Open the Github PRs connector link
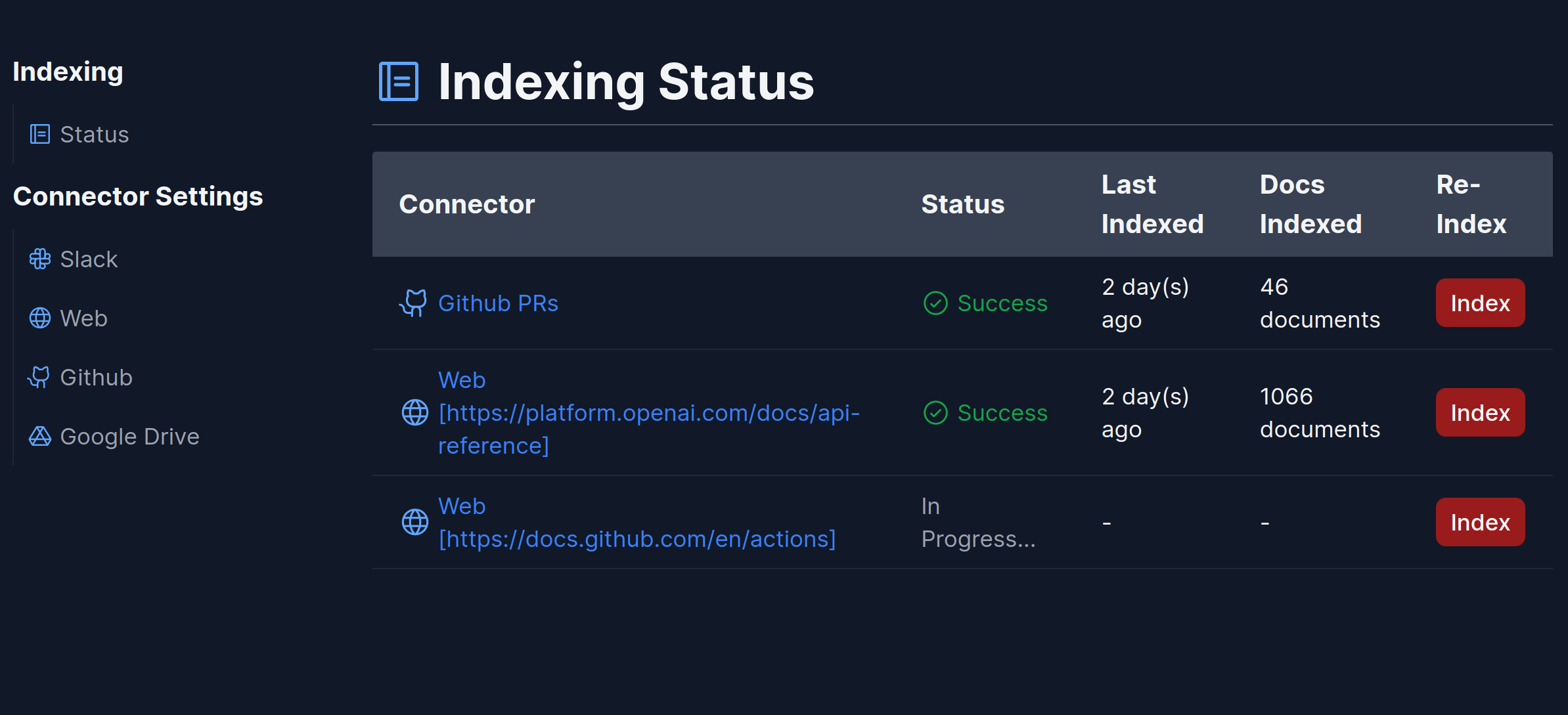Image resolution: width=1568 pixels, height=715 pixels. (x=498, y=303)
